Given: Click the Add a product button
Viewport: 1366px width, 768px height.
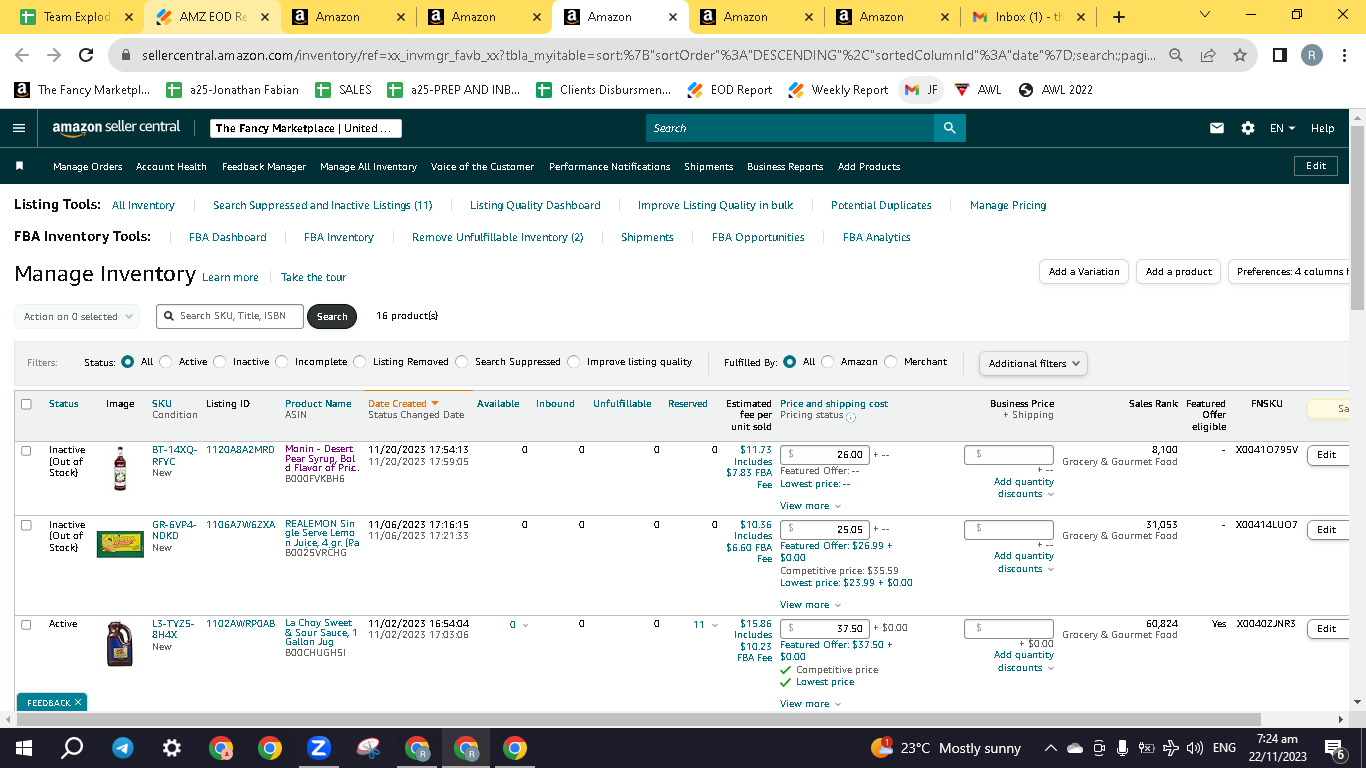Looking at the screenshot, I should coord(1179,272).
